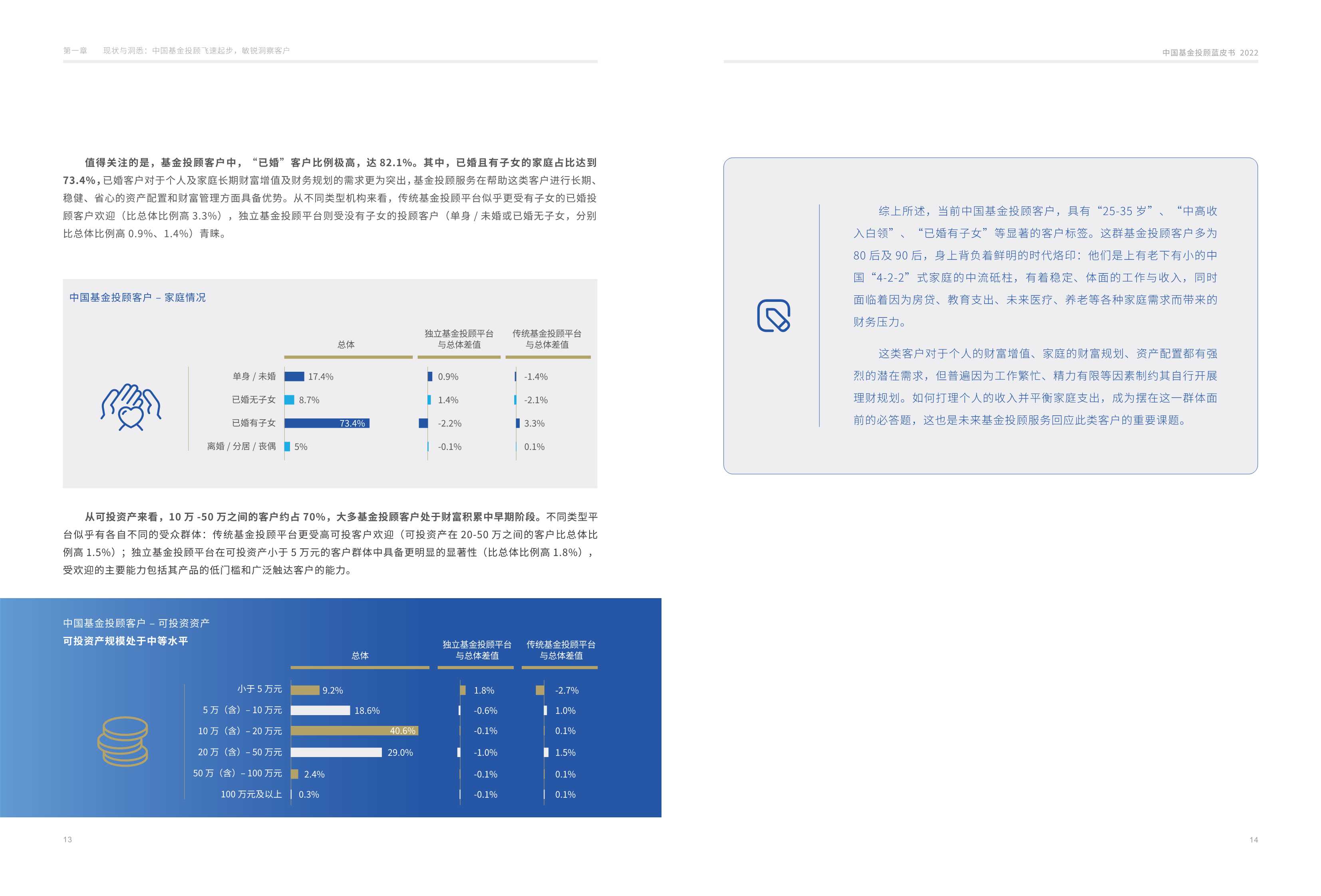
Task: Click the row label 已婚无子女
Action: click(x=254, y=399)
